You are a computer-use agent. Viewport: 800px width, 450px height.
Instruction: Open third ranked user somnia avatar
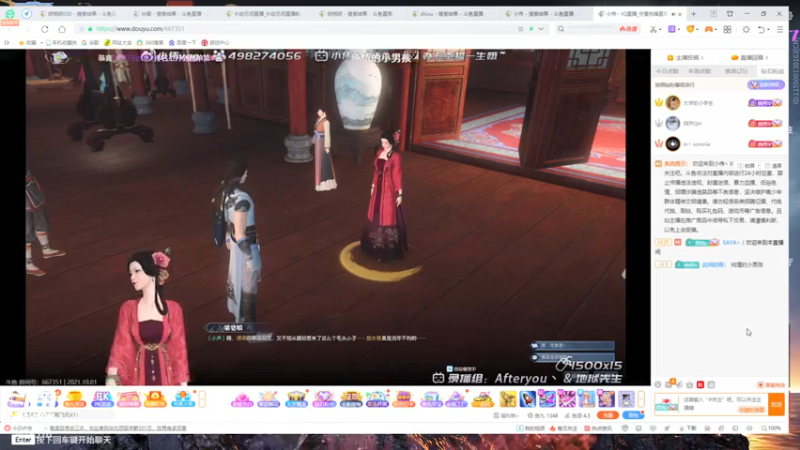tap(673, 144)
